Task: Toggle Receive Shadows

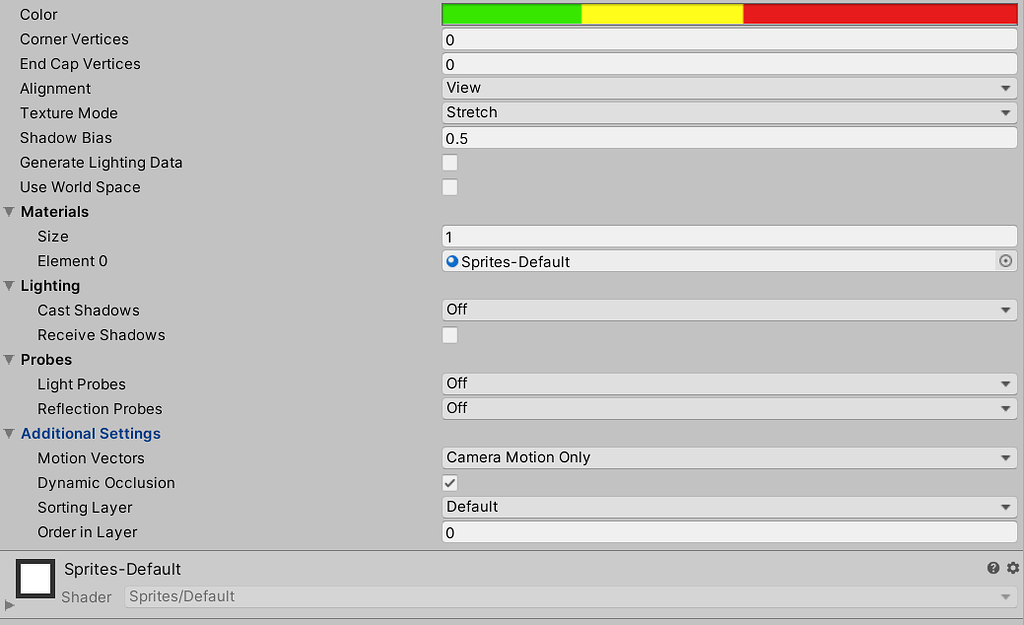Action: pos(449,334)
